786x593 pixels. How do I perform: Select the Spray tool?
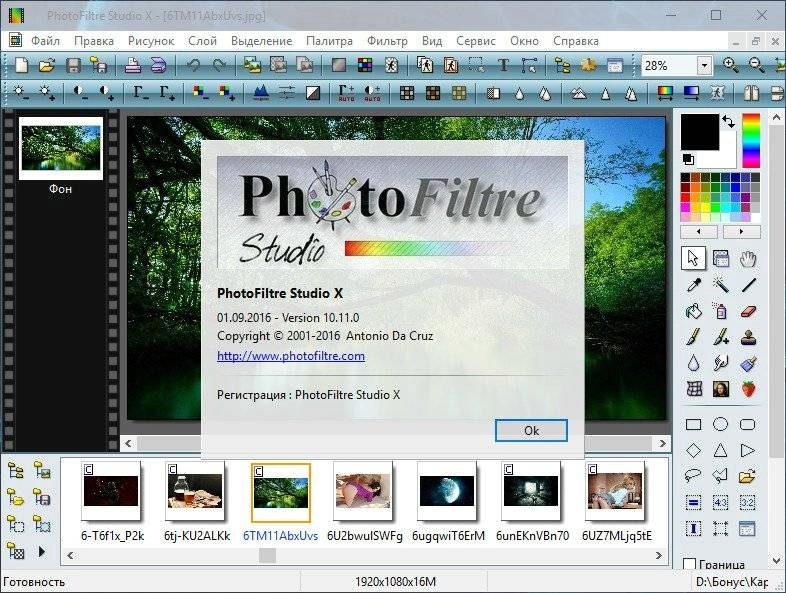pyautogui.click(x=721, y=311)
